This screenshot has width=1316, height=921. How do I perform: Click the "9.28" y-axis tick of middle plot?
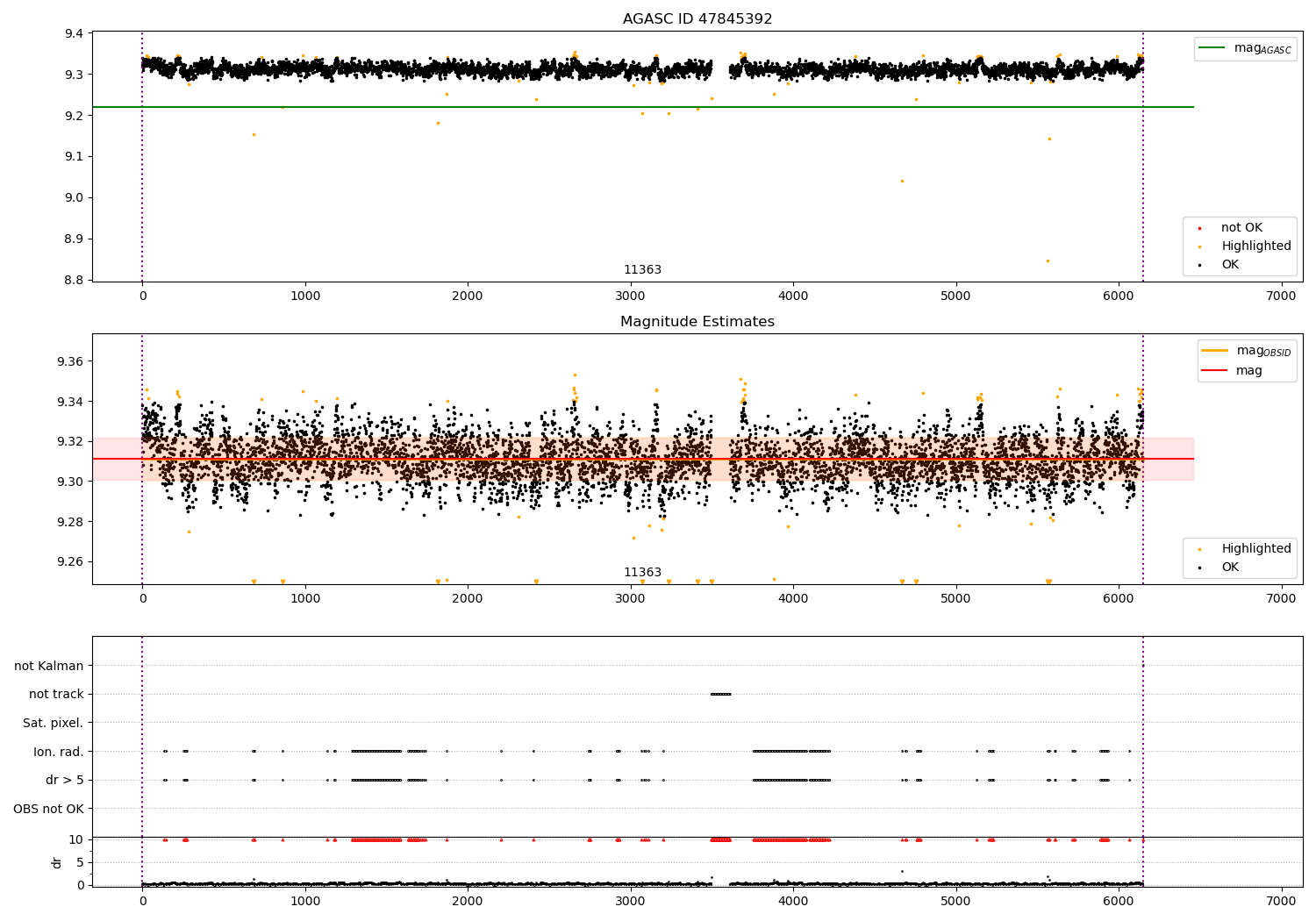pos(71,523)
